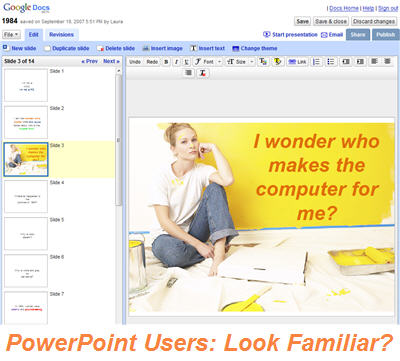Click the Redo button

click(152, 62)
